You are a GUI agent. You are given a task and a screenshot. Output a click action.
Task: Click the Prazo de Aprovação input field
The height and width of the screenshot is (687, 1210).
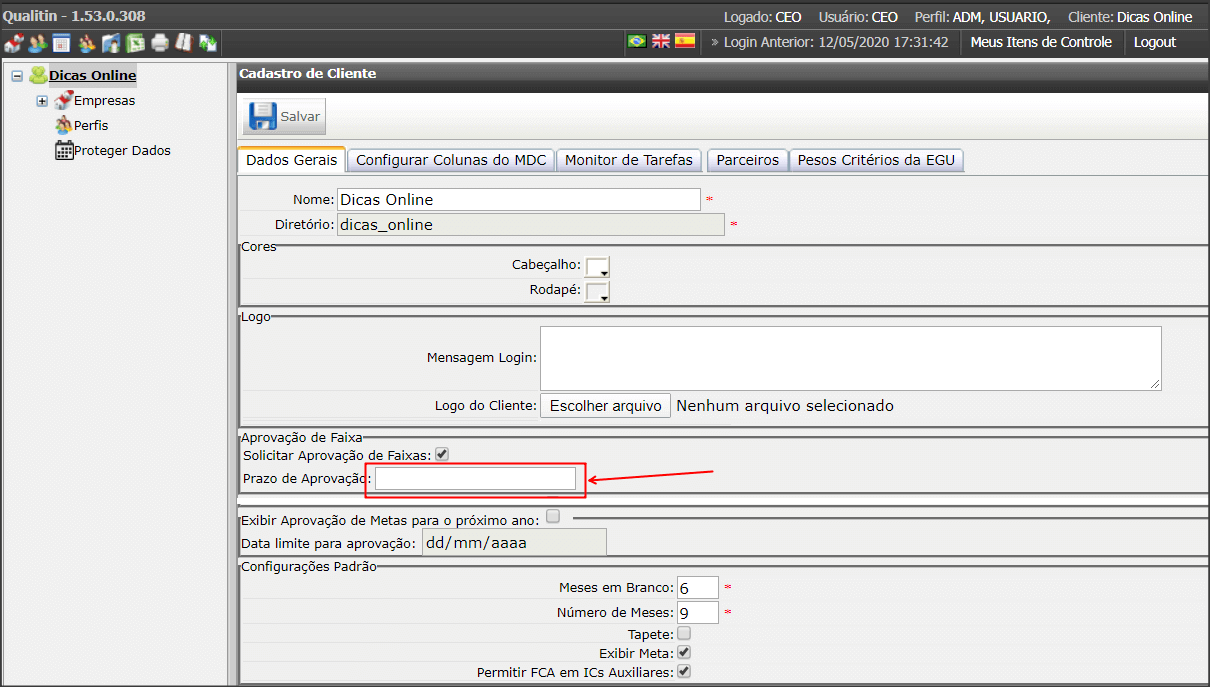[x=476, y=479]
